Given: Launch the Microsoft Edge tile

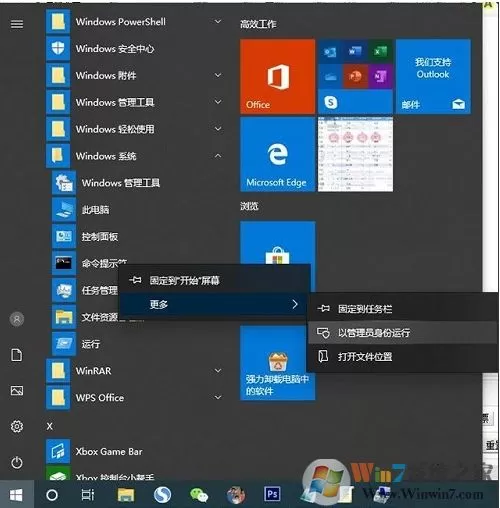Looking at the screenshot, I should click(277, 154).
